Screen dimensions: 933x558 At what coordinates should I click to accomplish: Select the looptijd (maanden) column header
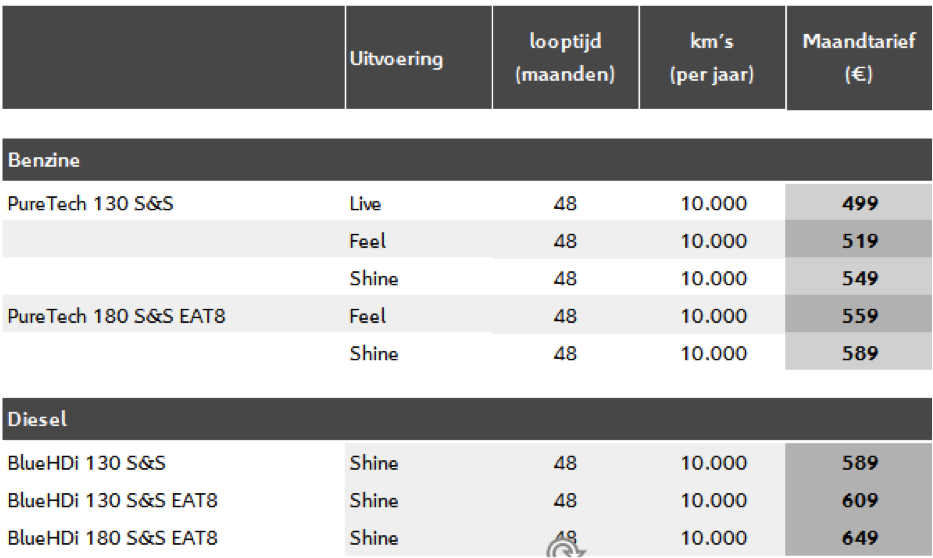pyautogui.click(x=566, y=58)
